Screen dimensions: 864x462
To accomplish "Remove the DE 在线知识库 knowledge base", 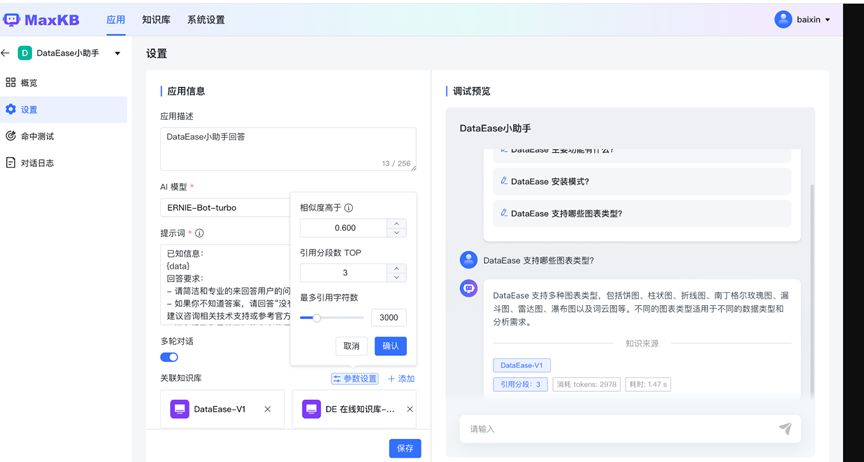I will [409, 409].
